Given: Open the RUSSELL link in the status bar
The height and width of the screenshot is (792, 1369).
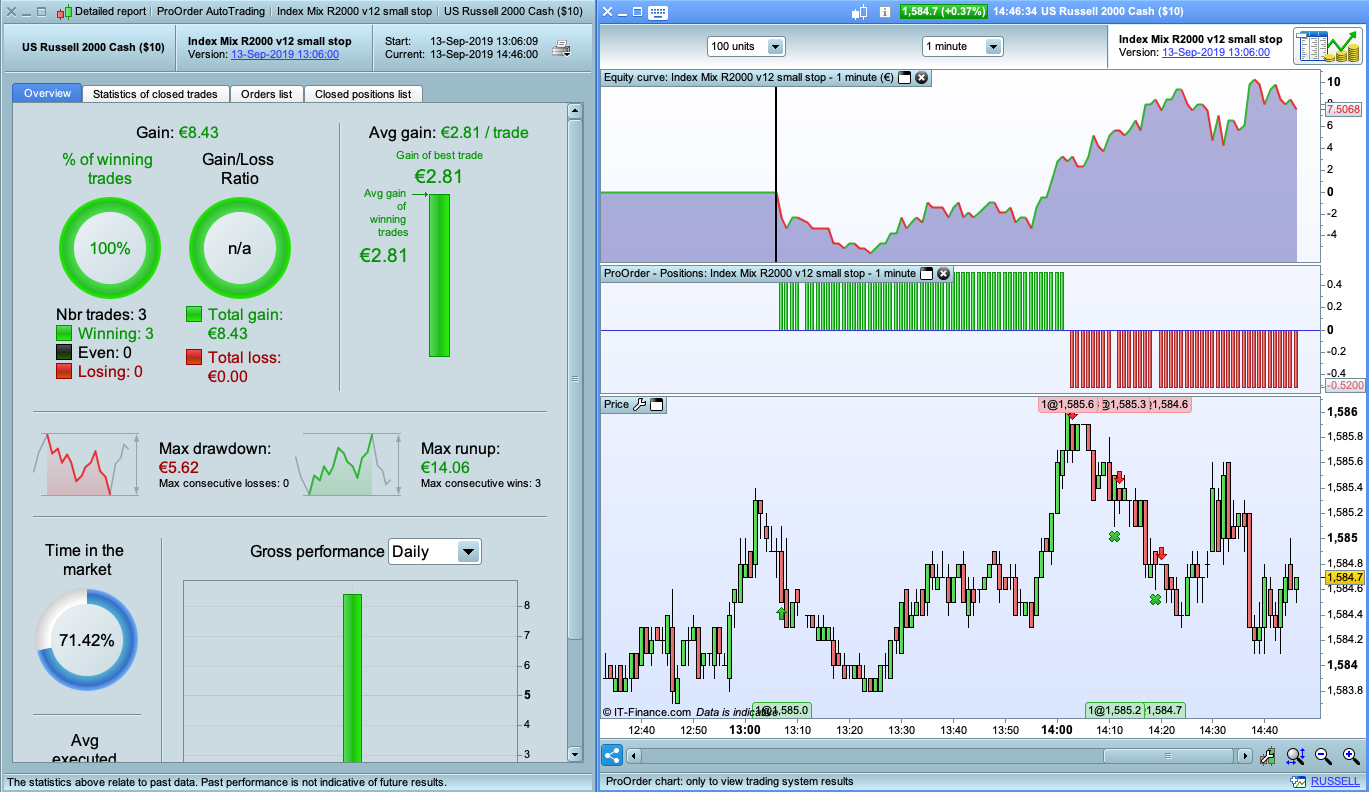Looking at the screenshot, I should pyautogui.click(x=1335, y=782).
